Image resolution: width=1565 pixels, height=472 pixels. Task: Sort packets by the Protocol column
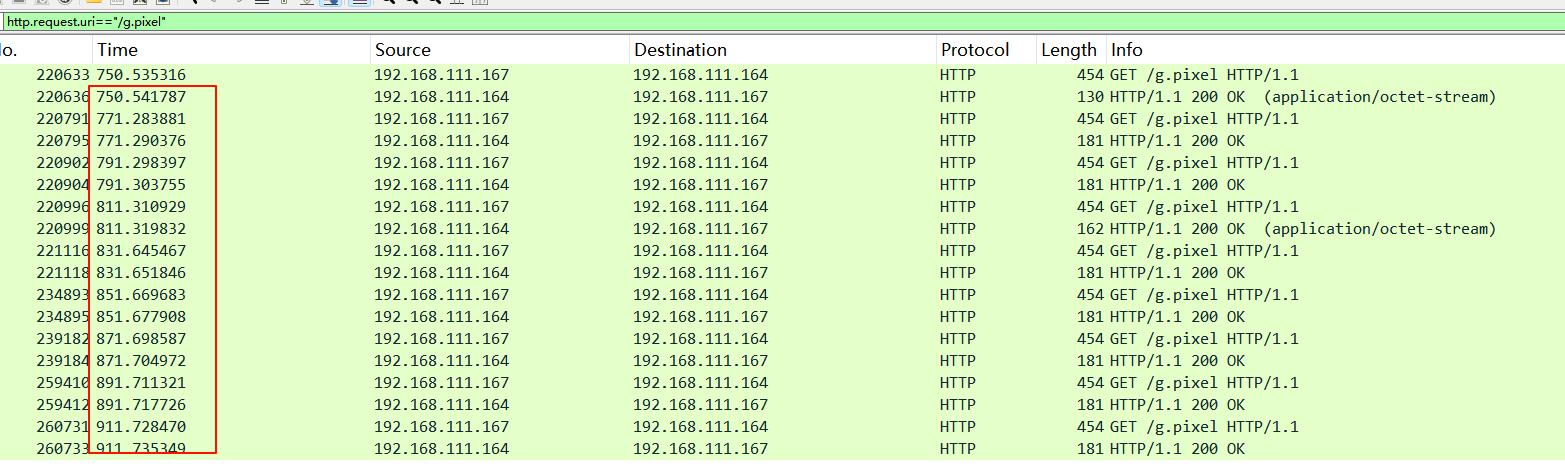click(974, 50)
